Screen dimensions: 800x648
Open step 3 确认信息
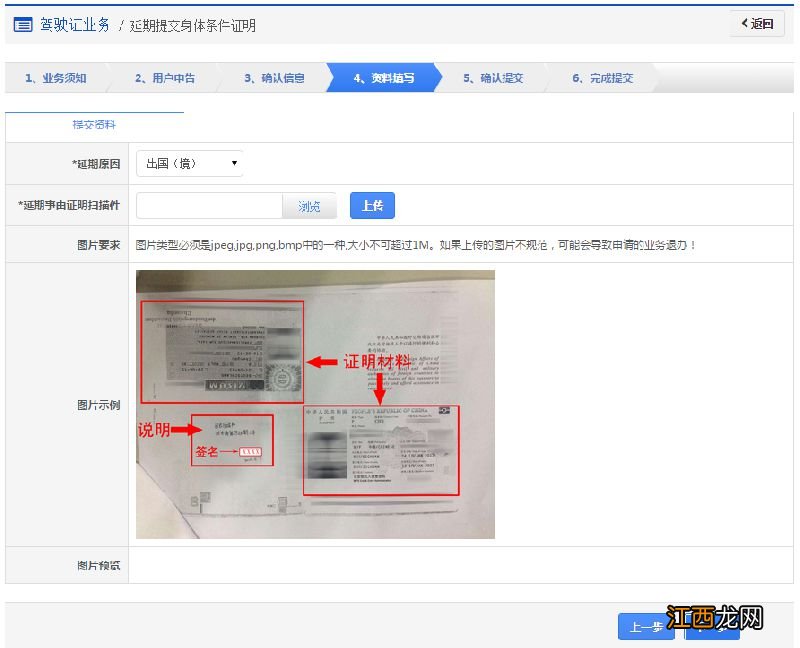coord(275,76)
